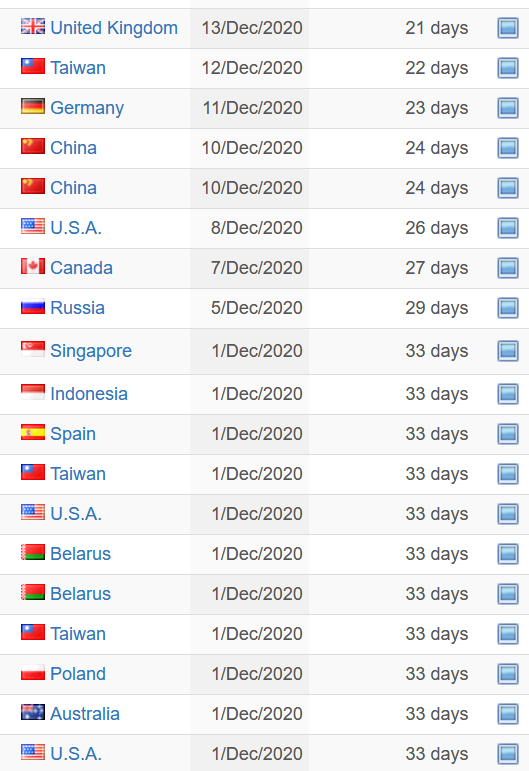Open the screenshot icon for Spain row

click(508, 434)
